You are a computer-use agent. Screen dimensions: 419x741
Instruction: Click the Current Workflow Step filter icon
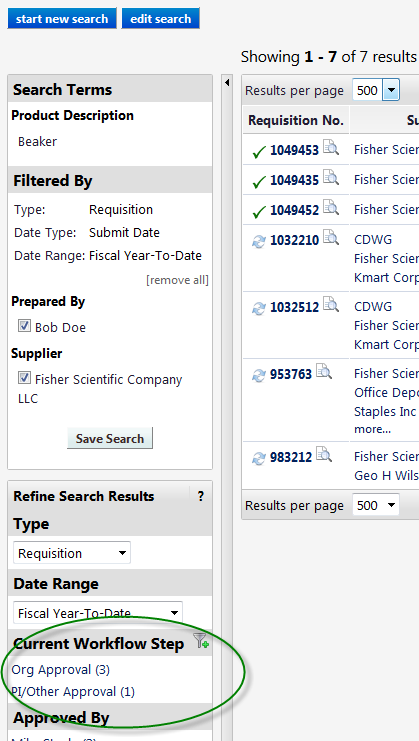tap(201, 641)
